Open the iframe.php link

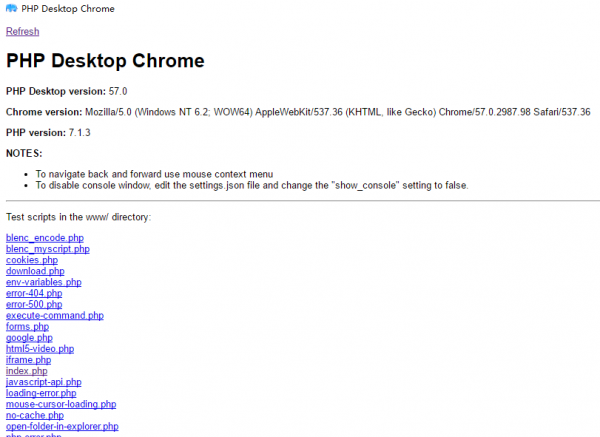pyautogui.click(x=28, y=360)
